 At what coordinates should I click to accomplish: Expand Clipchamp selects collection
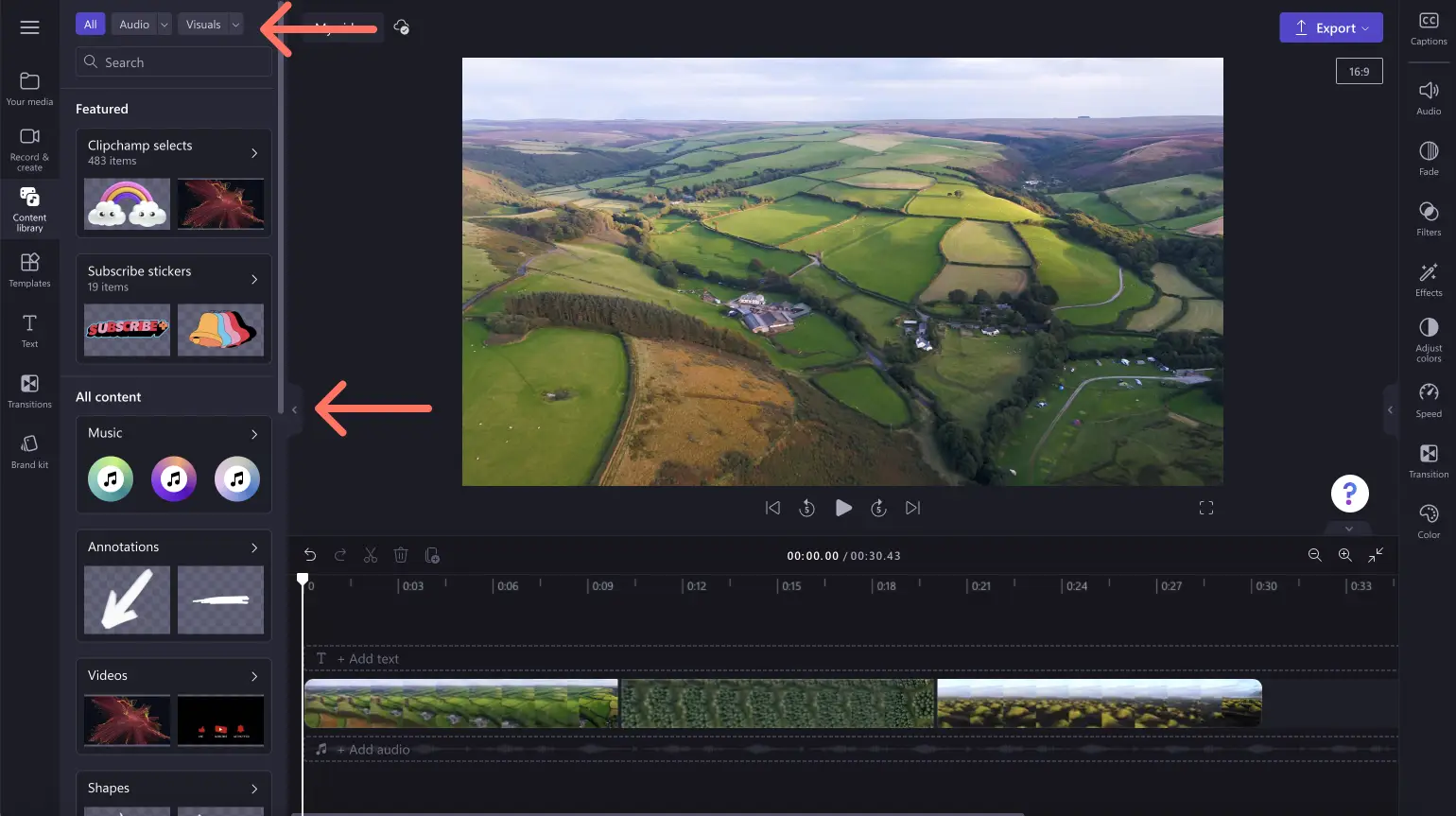[x=254, y=153]
